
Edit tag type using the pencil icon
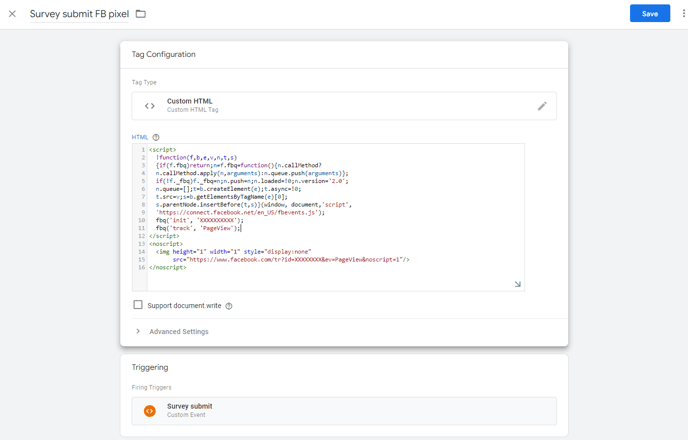pyautogui.click(x=542, y=106)
